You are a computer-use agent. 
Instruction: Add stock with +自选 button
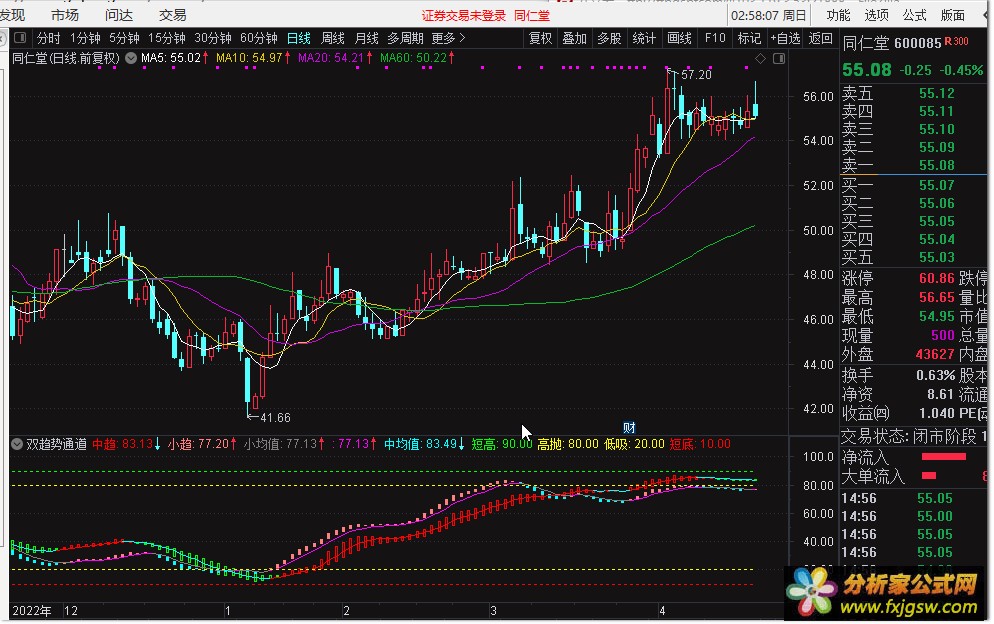coord(785,38)
